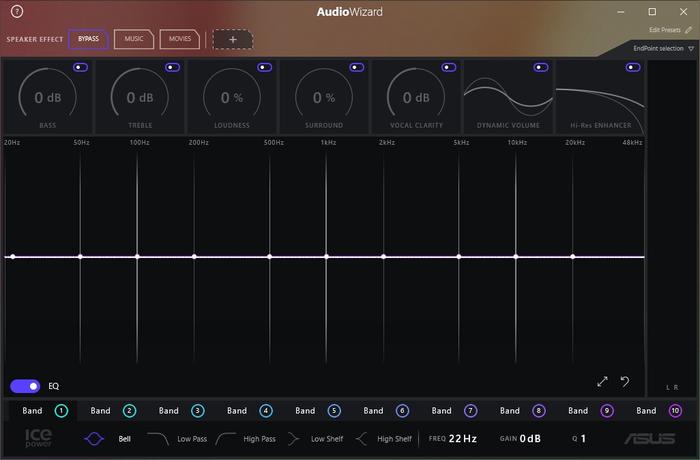Open the help question mark icon

click(x=17, y=12)
